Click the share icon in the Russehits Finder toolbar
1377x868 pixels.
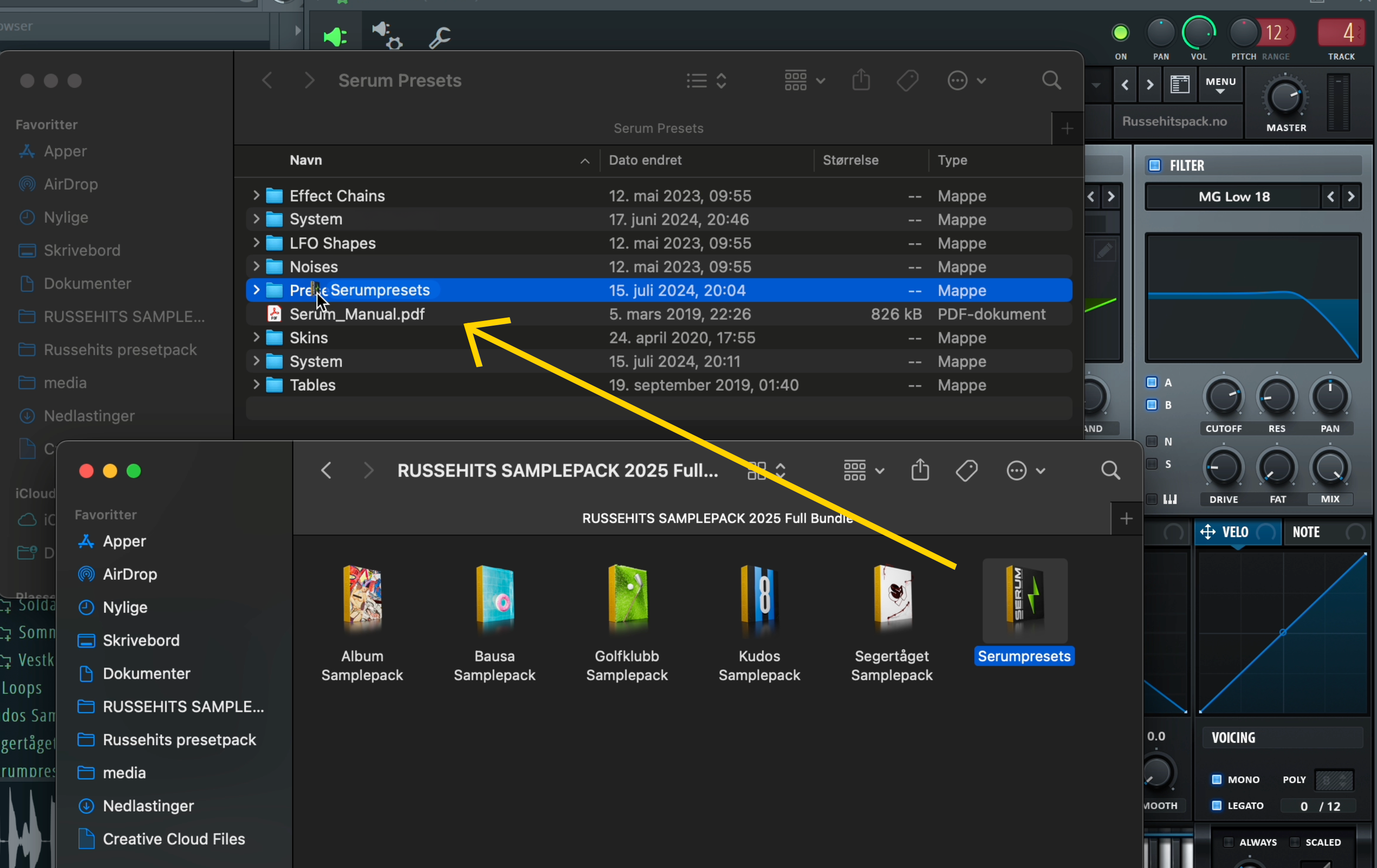point(920,470)
